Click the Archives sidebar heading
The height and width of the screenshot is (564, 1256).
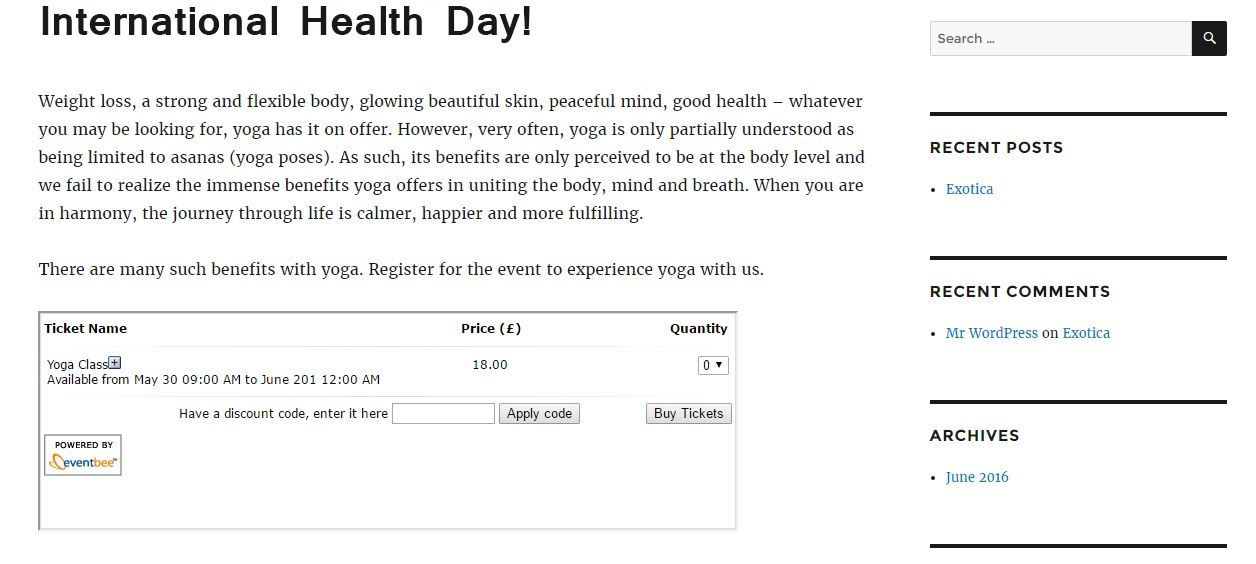coord(974,435)
